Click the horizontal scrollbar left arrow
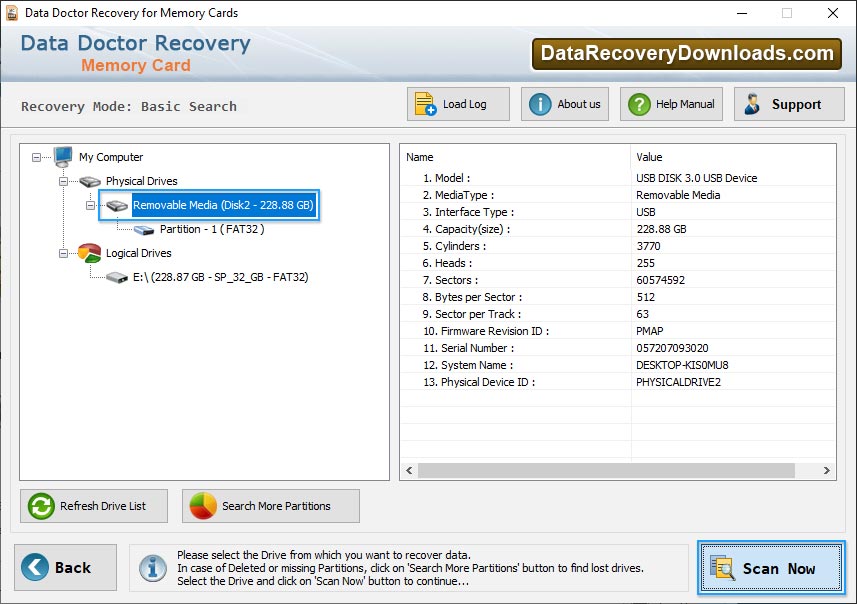The image size is (857, 604). pyautogui.click(x=409, y=471)
